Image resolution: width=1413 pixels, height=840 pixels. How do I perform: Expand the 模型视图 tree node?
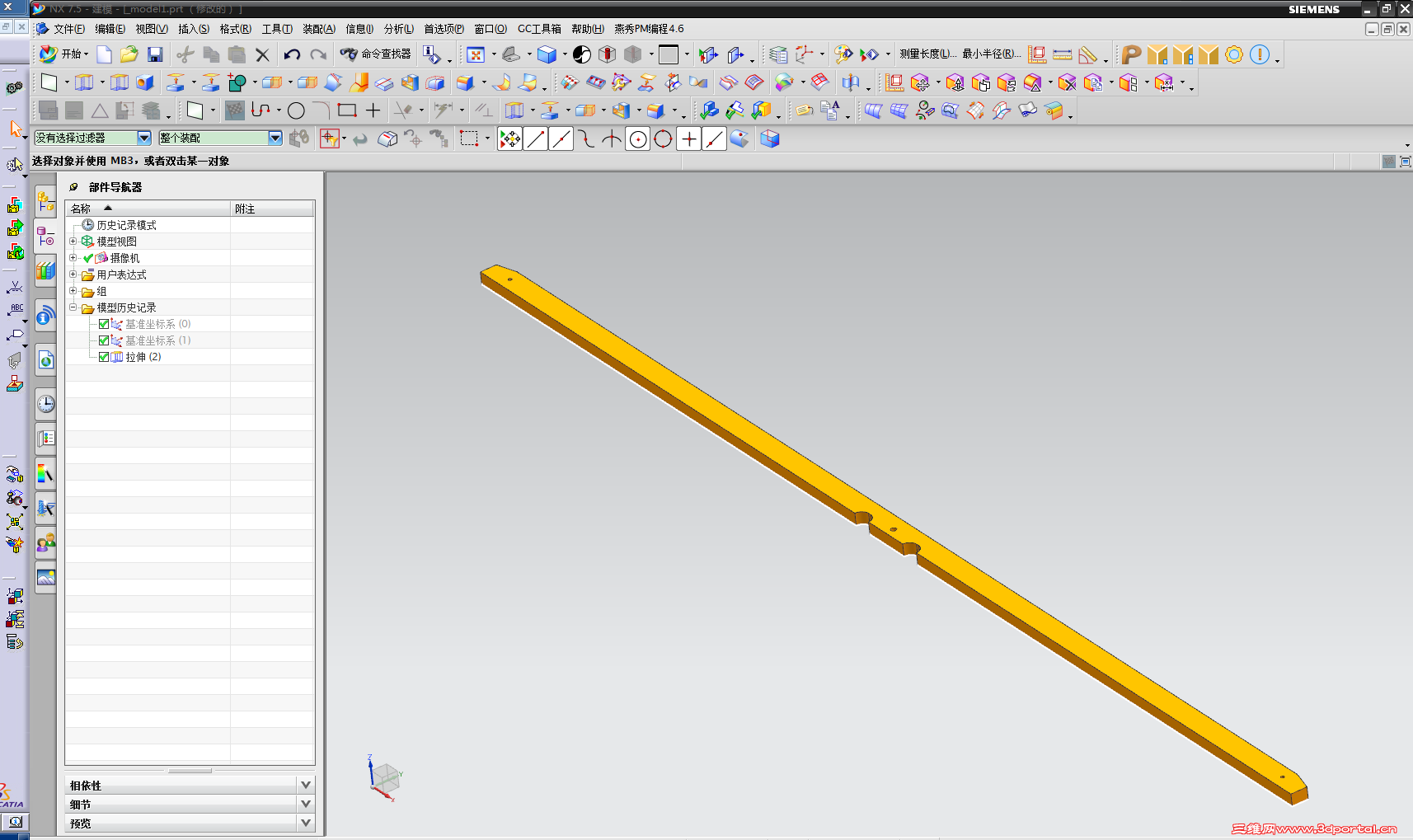click(73, 242)
